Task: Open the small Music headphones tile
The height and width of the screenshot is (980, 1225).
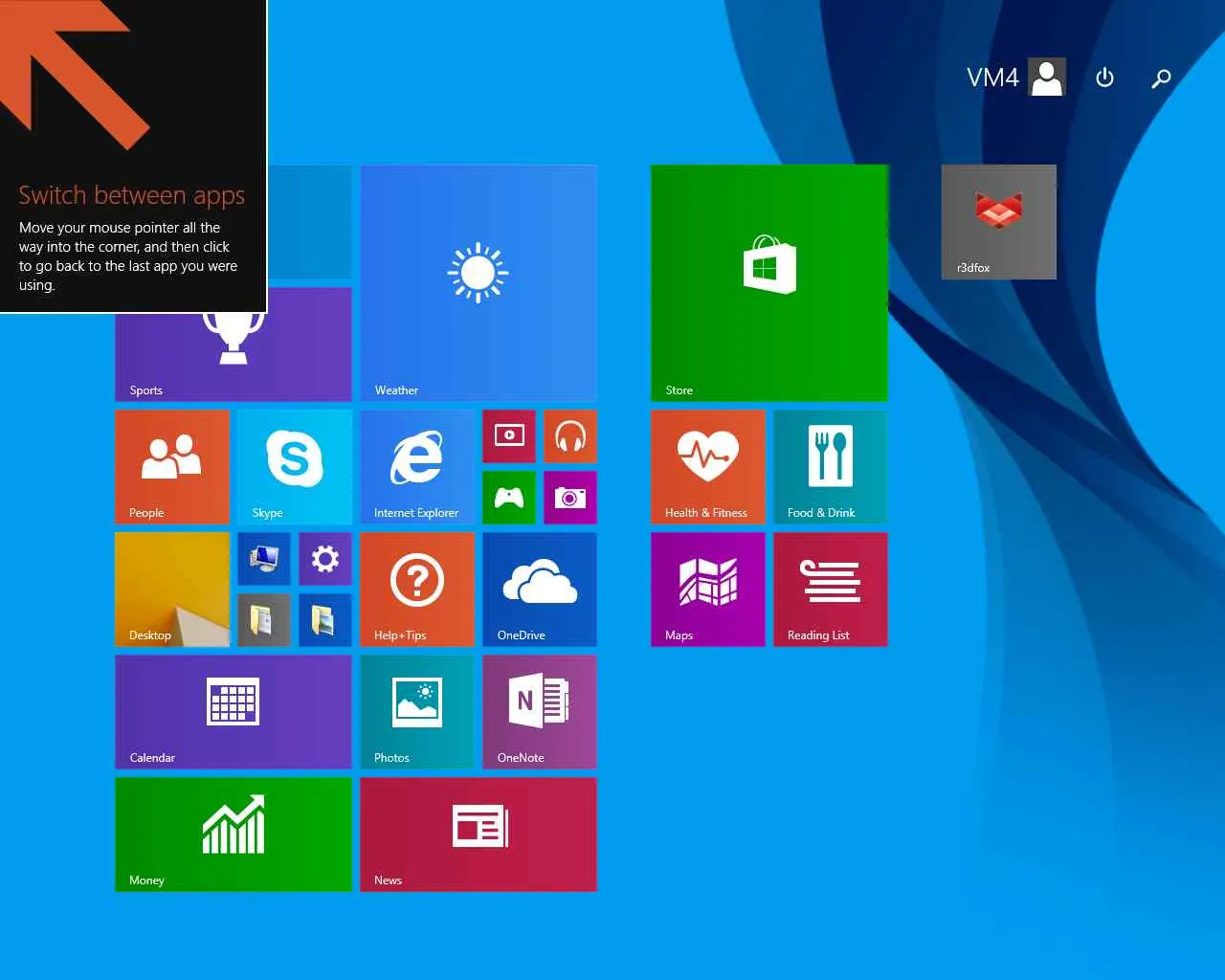Action: pyautogui.click(x=570, y=436)
